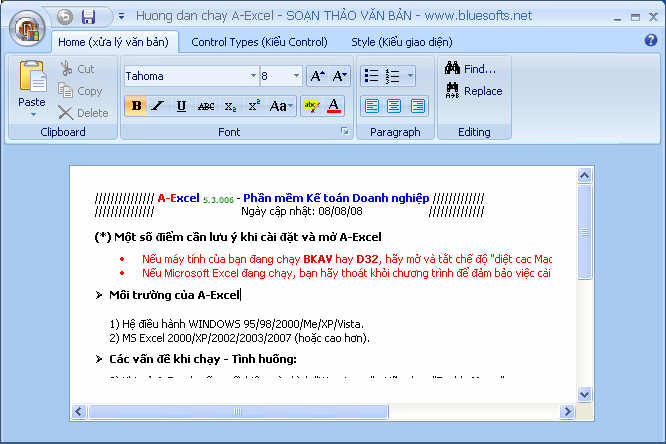This screenshot has height=444, width=666.
Task: Click the heading '(*) Một số điểm cần lưu ý'
Action: (x=238, y=237)
